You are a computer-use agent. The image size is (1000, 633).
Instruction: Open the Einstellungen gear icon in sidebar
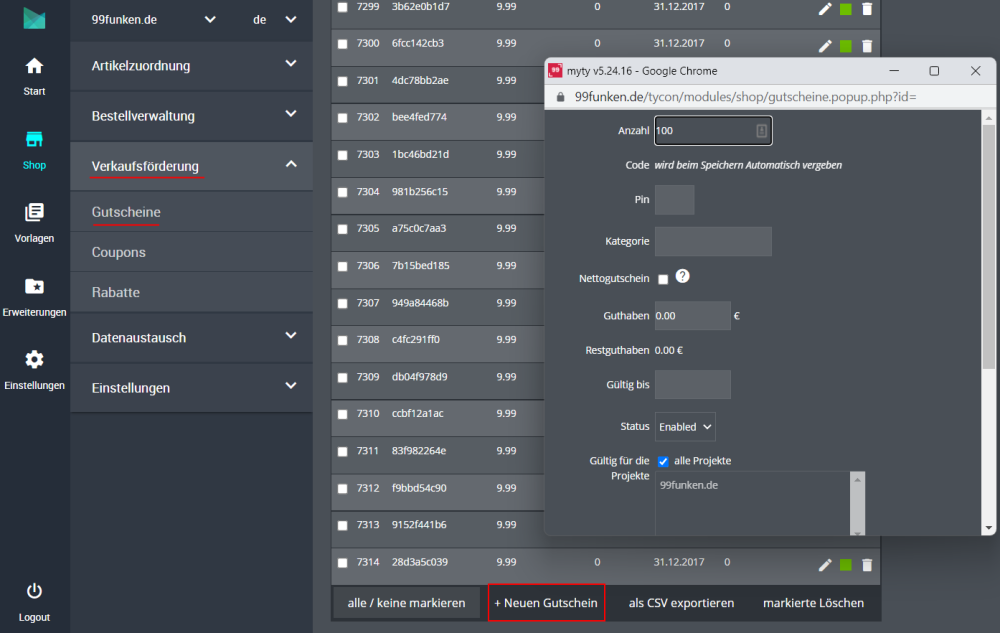(x=34, y=360)
